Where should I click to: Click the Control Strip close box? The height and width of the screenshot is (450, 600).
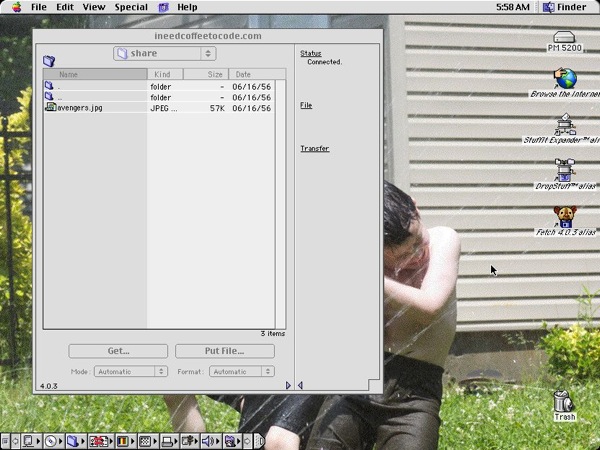(5, 441)
